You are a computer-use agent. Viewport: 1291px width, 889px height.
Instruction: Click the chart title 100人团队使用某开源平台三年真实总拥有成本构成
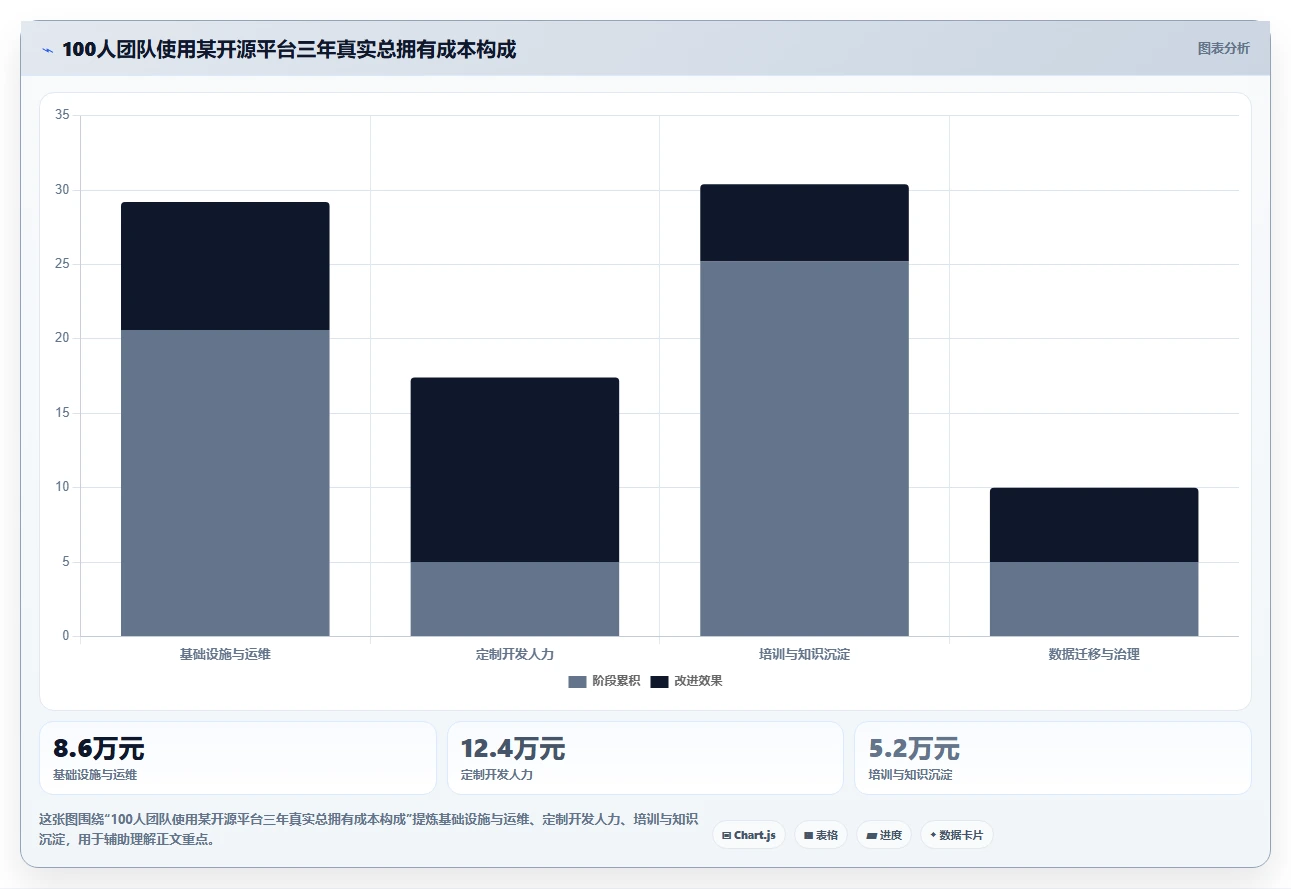tap(289, 49)
